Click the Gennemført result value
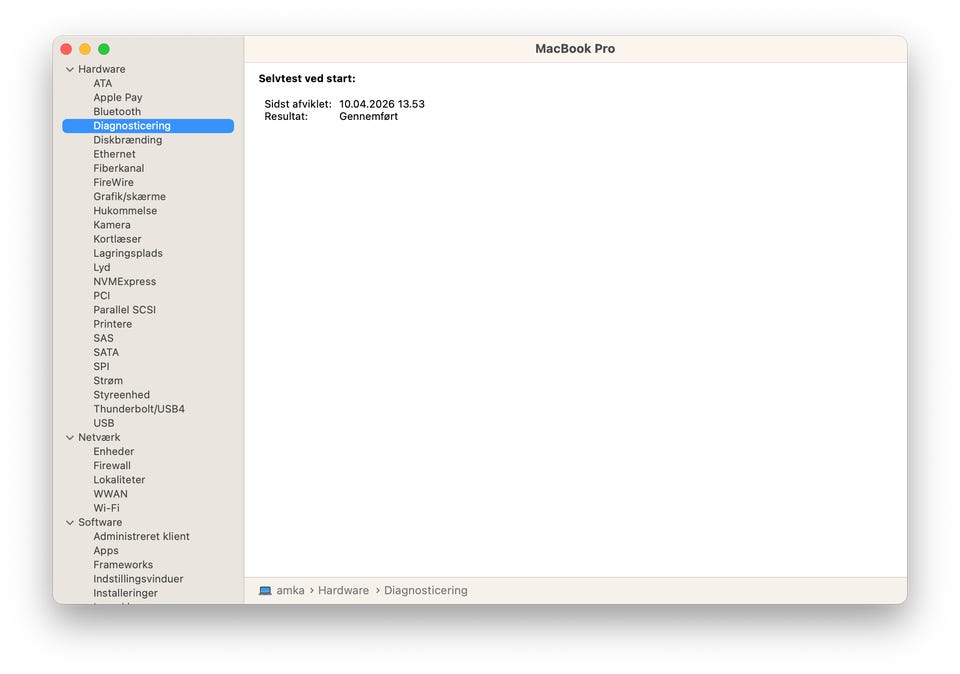960x674 pixels. [369, 116]
